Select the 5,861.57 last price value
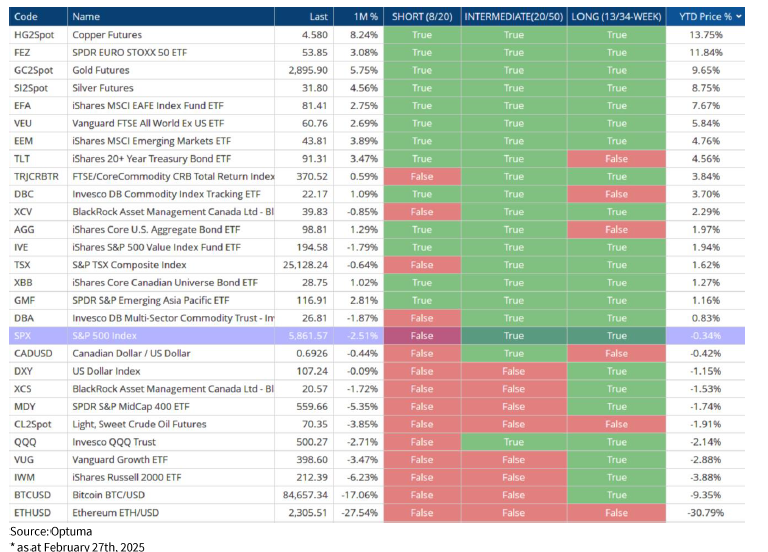Viewport: 768px width, 552px height. 308,336
